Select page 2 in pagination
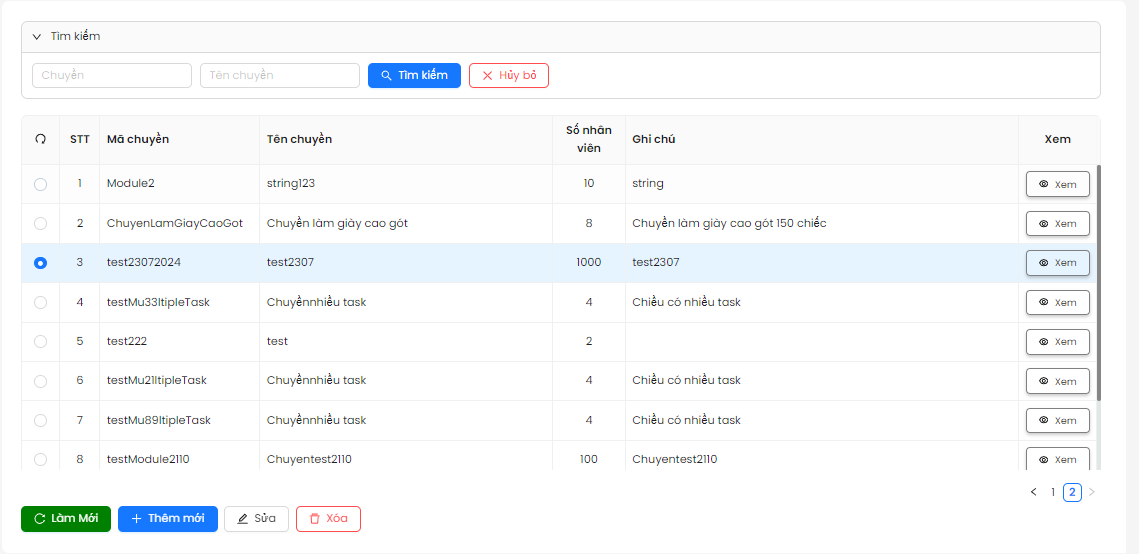Viewport: 1139px width, 554px height. [1072, 492]
